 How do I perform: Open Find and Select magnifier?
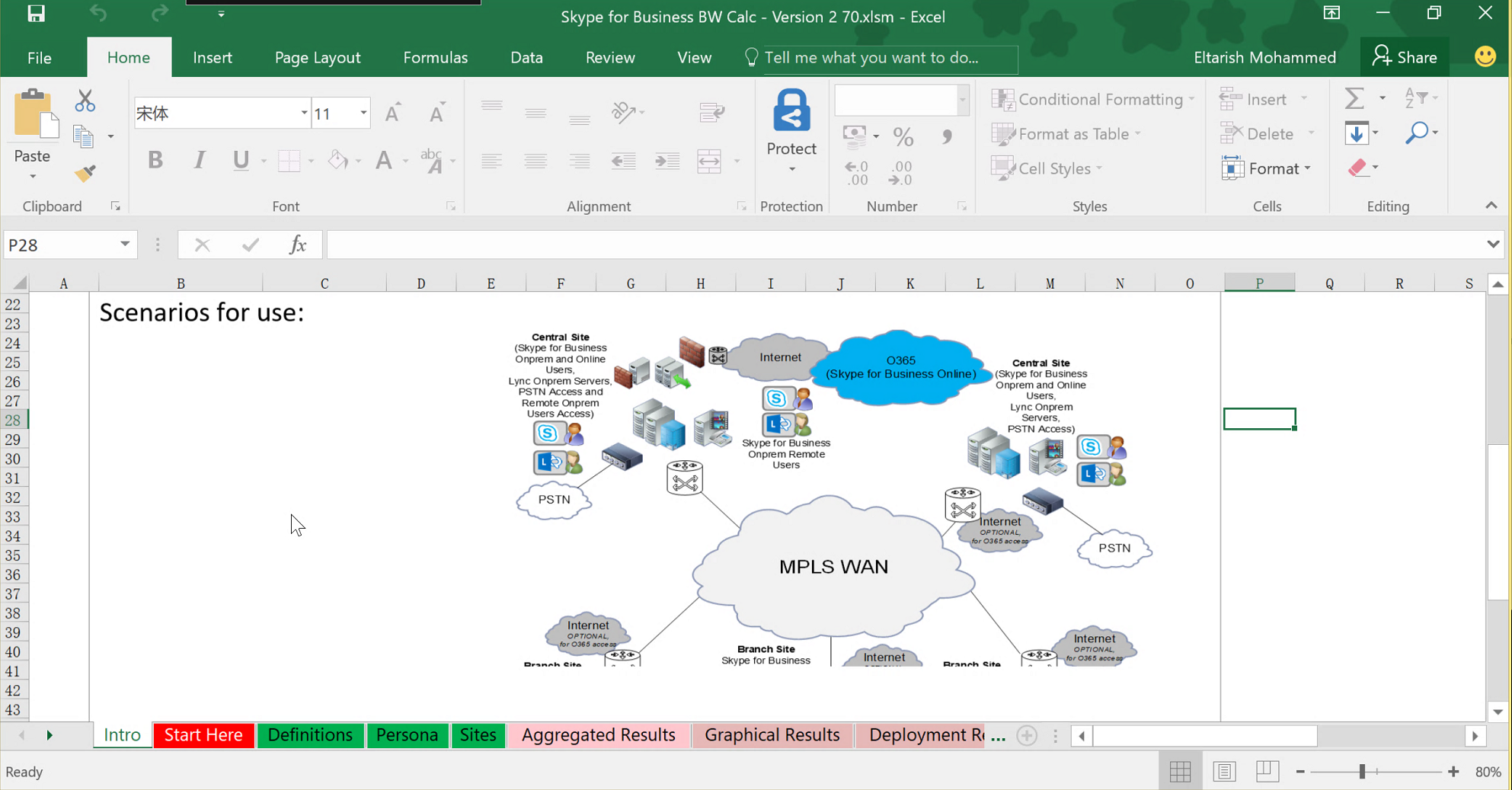(x=1417, y=133)
